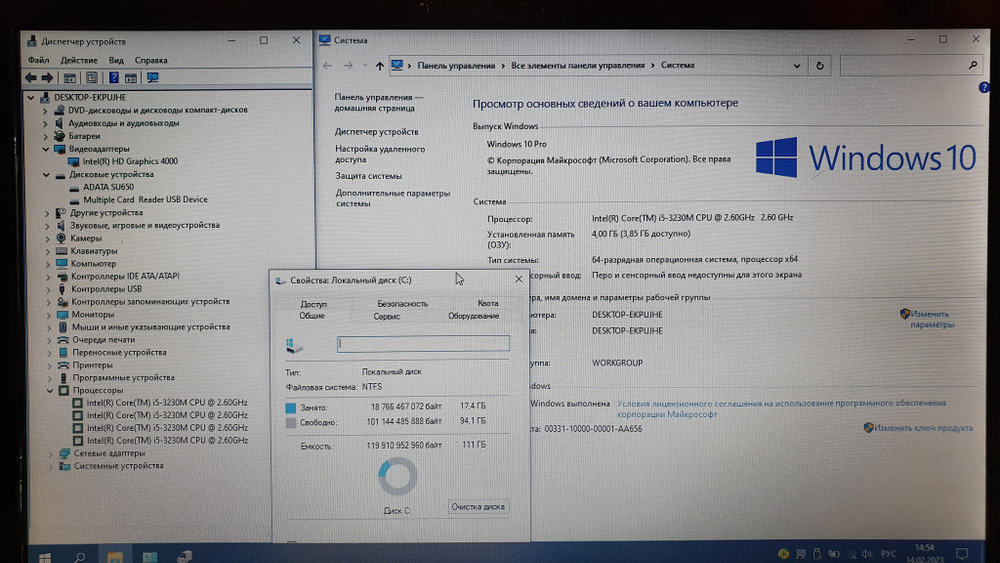This screenshot has width=1000, height=563.
Task: Select the Принтеры category
Action: (x=92, y=365)
